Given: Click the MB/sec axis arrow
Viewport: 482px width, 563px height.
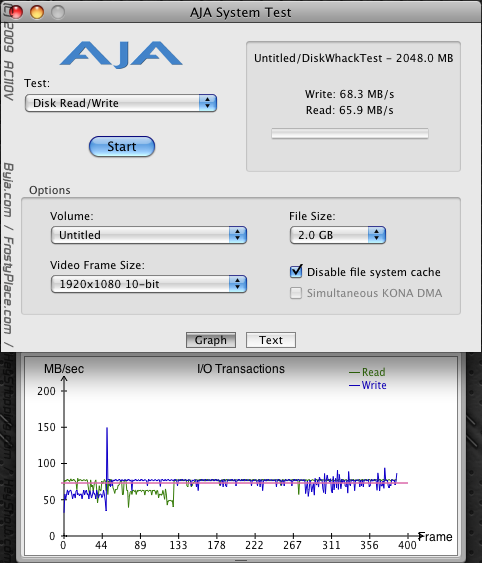Looking at the screenshot, I should tap(64, 379).
